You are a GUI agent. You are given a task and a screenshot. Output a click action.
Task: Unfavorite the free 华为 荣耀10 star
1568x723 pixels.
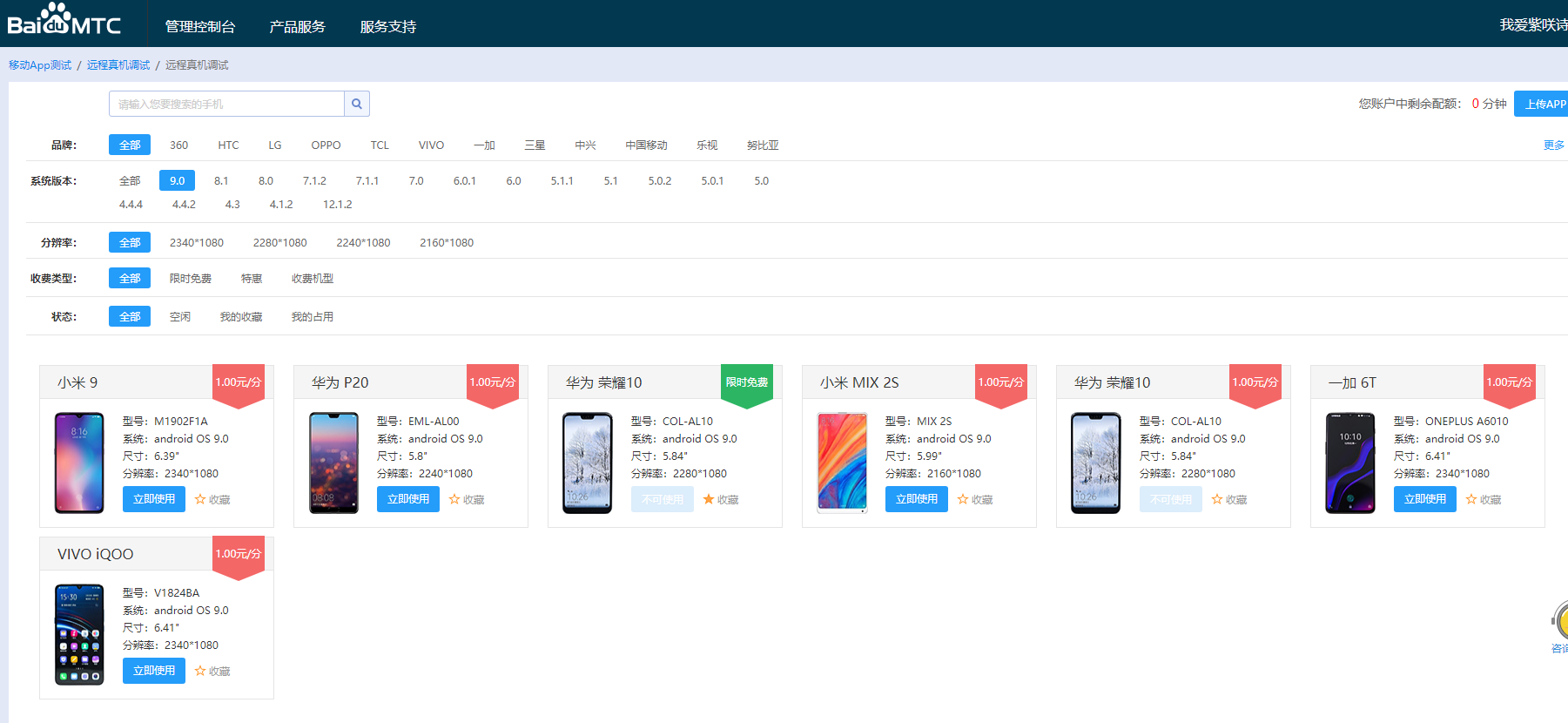[x=709, y=499]
